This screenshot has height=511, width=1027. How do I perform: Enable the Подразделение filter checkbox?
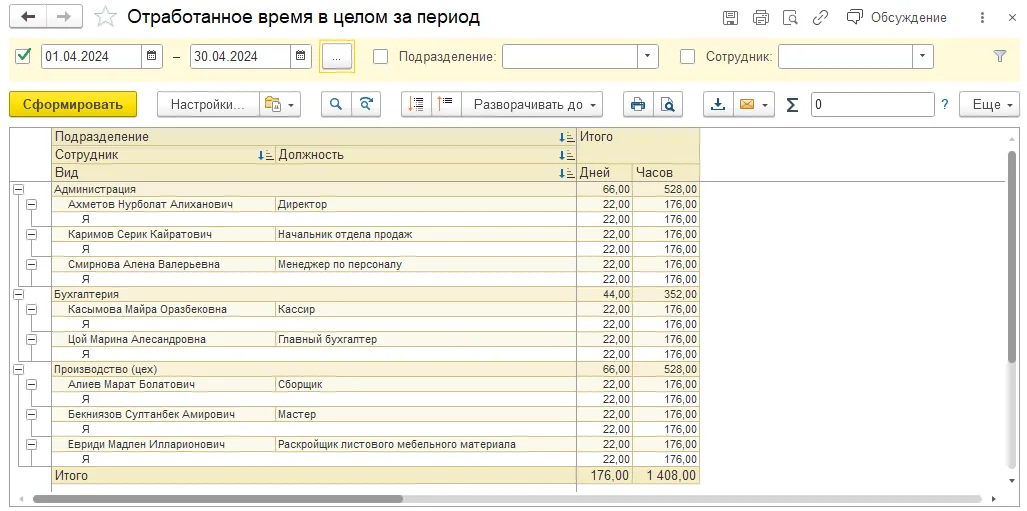[381, 56]
